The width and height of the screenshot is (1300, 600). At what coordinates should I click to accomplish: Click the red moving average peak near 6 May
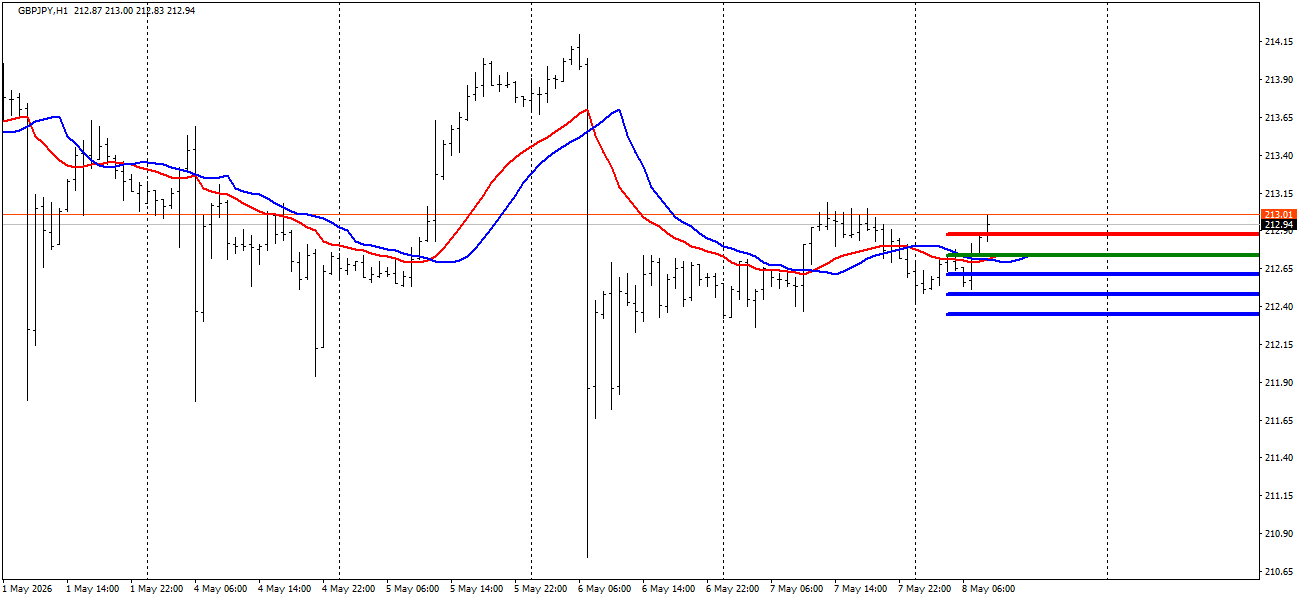click(587, 110)
